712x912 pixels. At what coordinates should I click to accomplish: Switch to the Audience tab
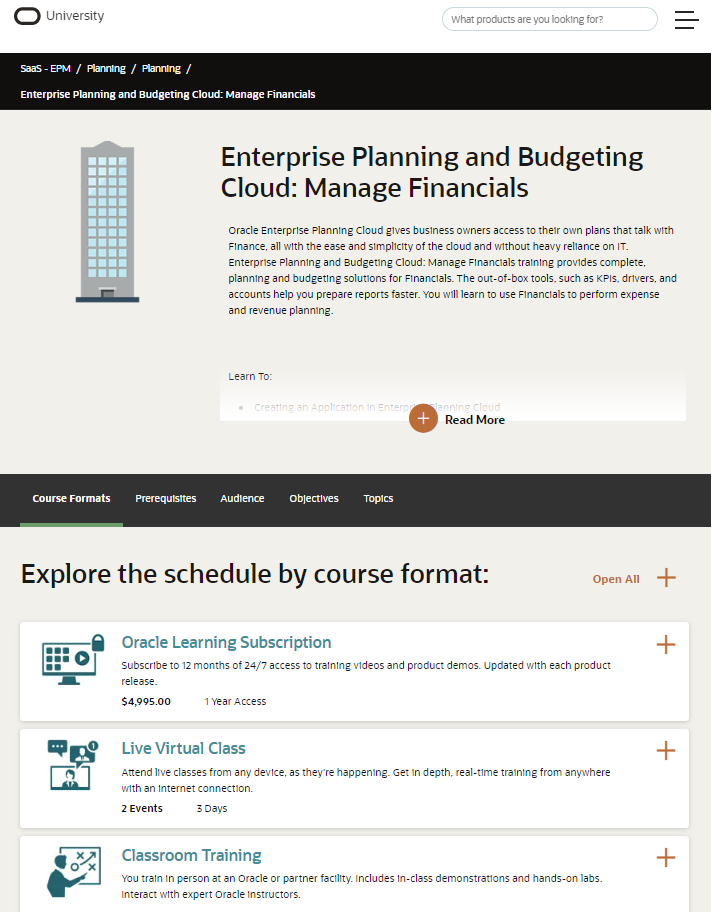[x=242, y=498]
